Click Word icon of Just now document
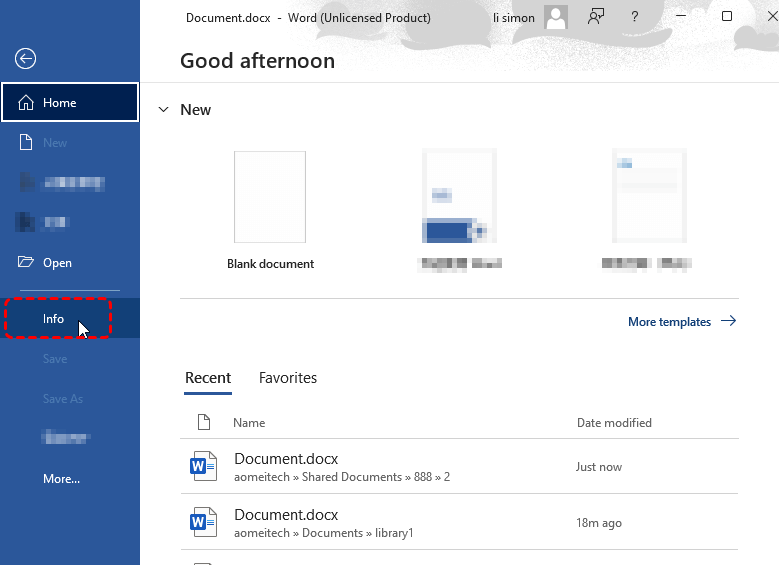Screen dimensions: 779x565 [203, 466]
